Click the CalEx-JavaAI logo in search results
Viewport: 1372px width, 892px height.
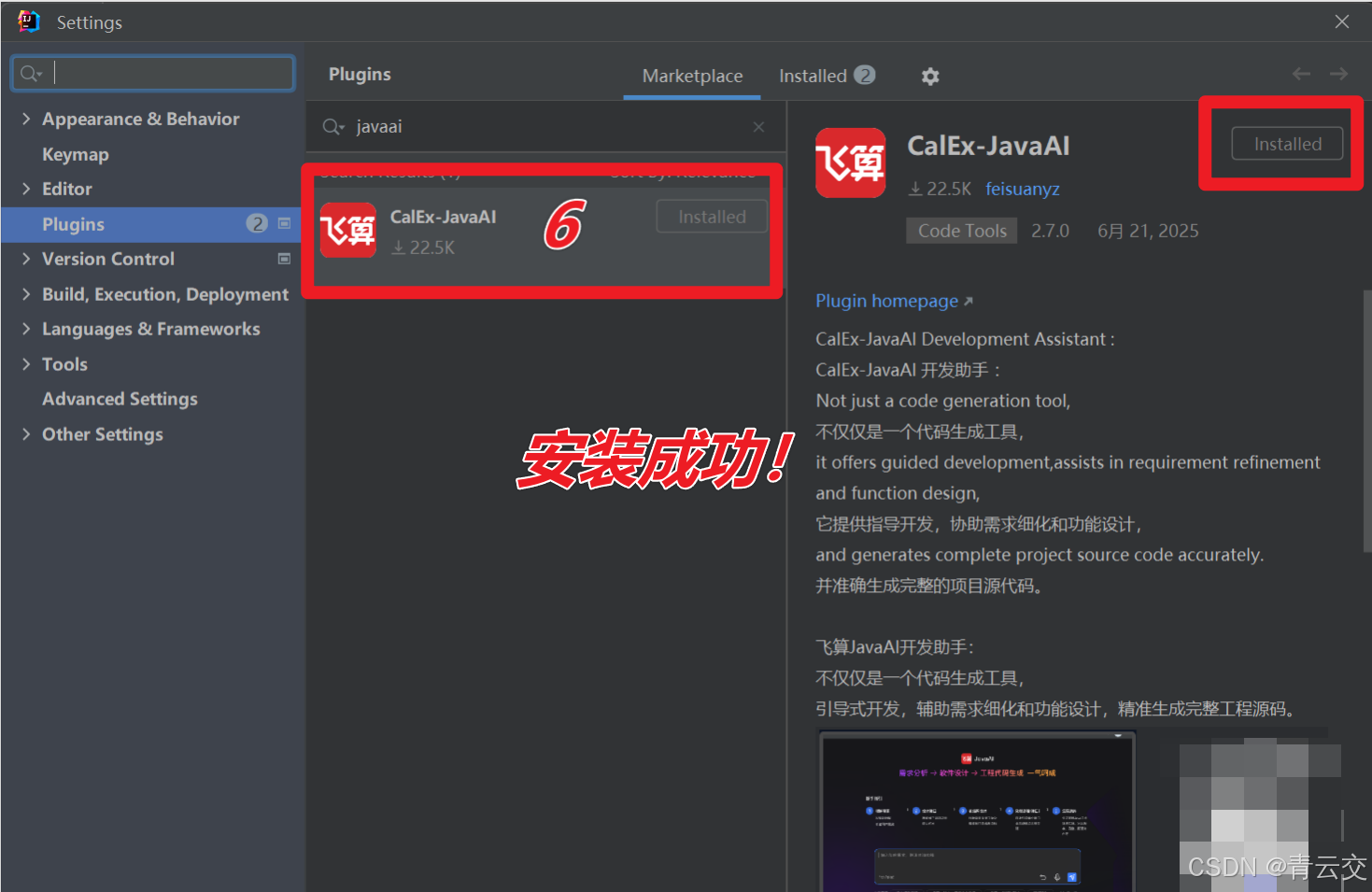click(348, 230)
